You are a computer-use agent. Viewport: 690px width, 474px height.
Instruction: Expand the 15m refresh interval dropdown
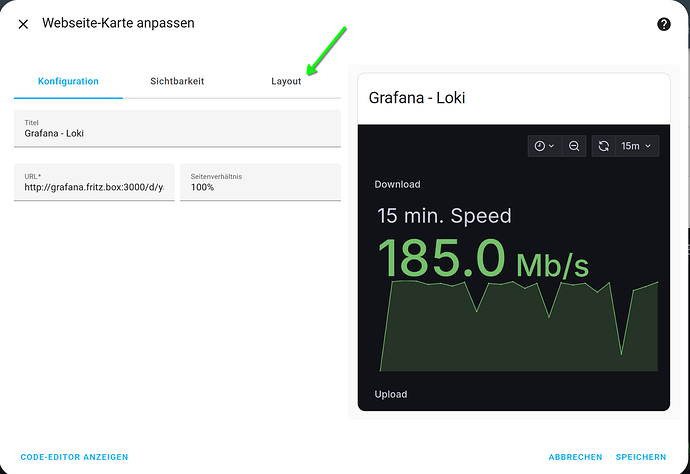(x=636, y=146)
